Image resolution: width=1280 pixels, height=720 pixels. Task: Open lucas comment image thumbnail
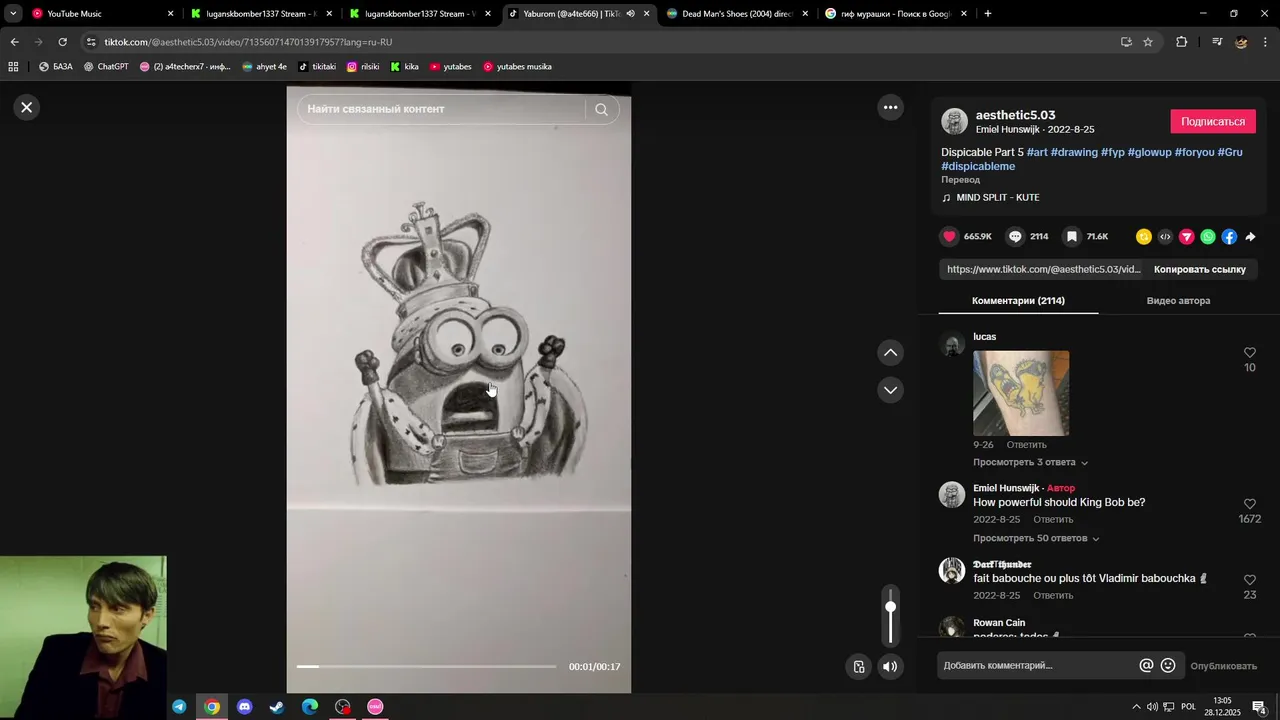(x=1021, y=393)
